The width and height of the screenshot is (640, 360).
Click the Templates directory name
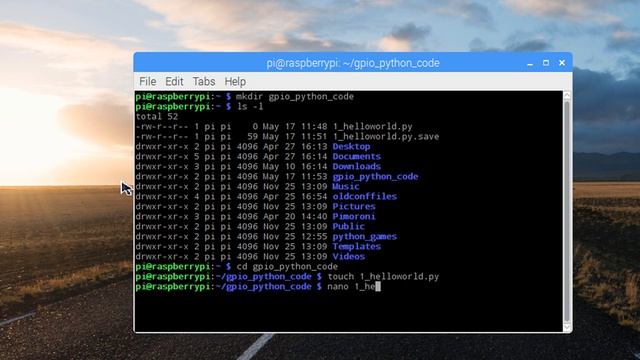click(356, 247)
